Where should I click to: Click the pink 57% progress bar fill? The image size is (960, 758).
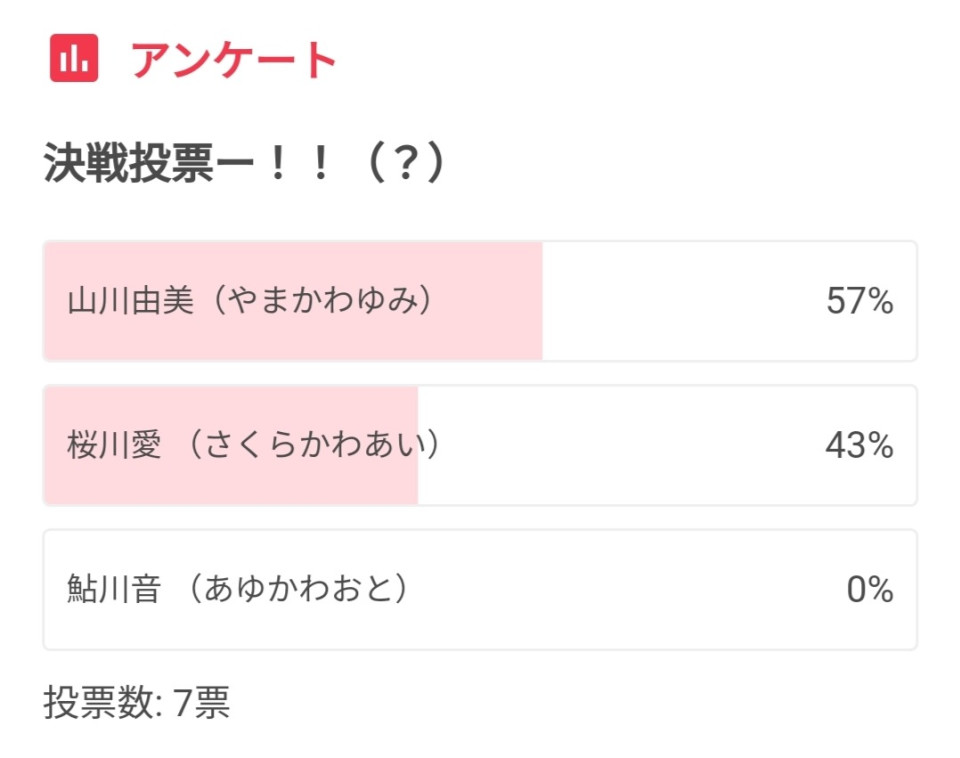click(293, 301)
